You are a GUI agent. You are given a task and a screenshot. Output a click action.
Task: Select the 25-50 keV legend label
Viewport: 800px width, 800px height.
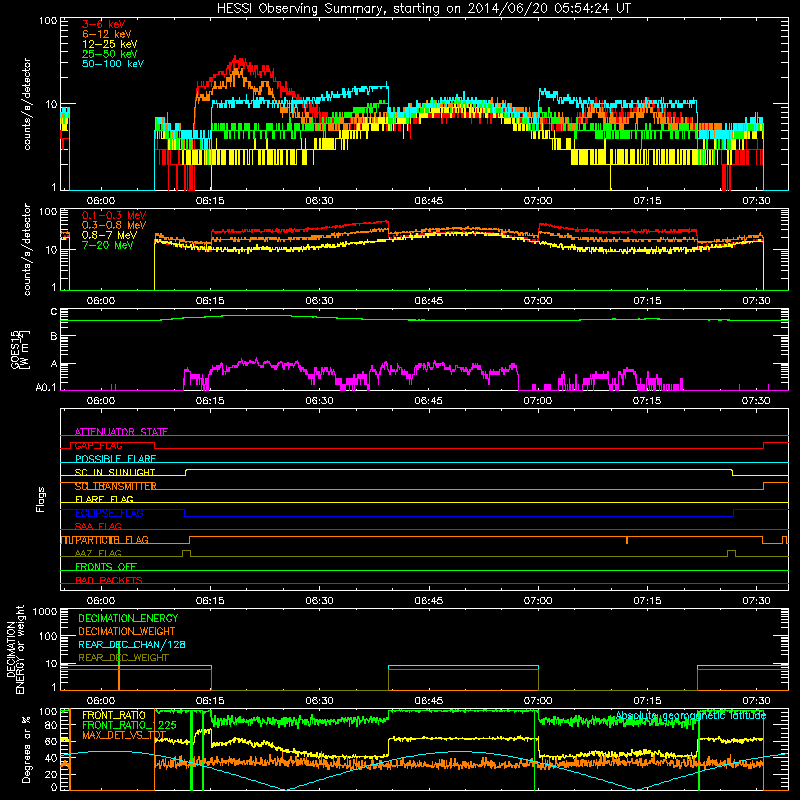(x=109, y=54)
